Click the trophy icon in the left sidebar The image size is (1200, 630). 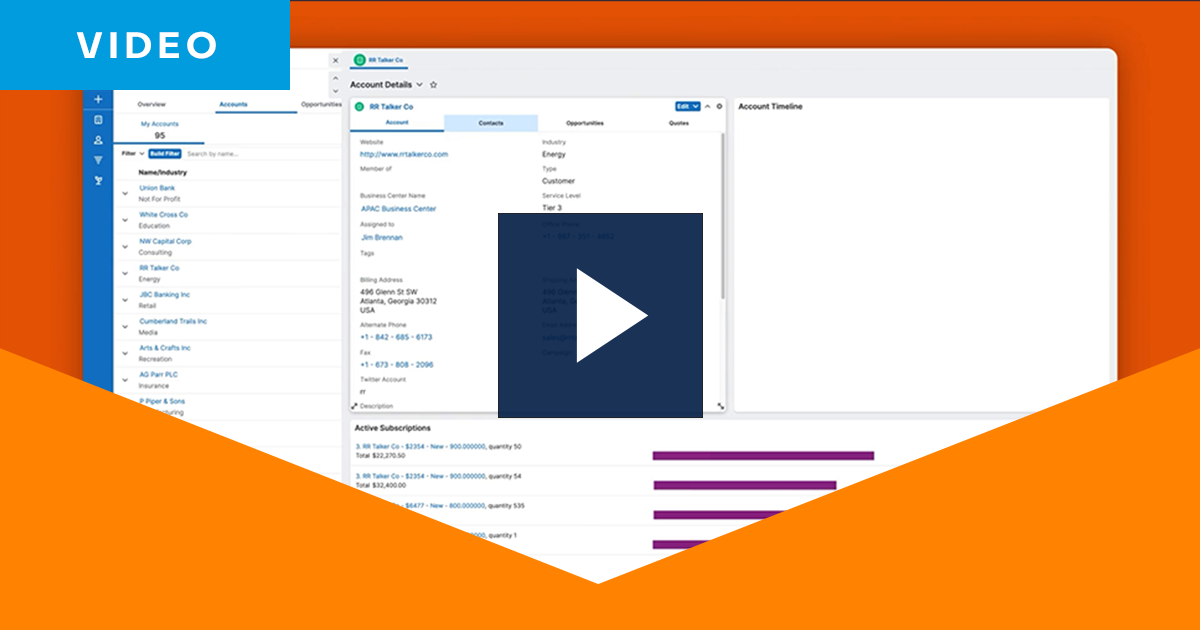point(98,181)
